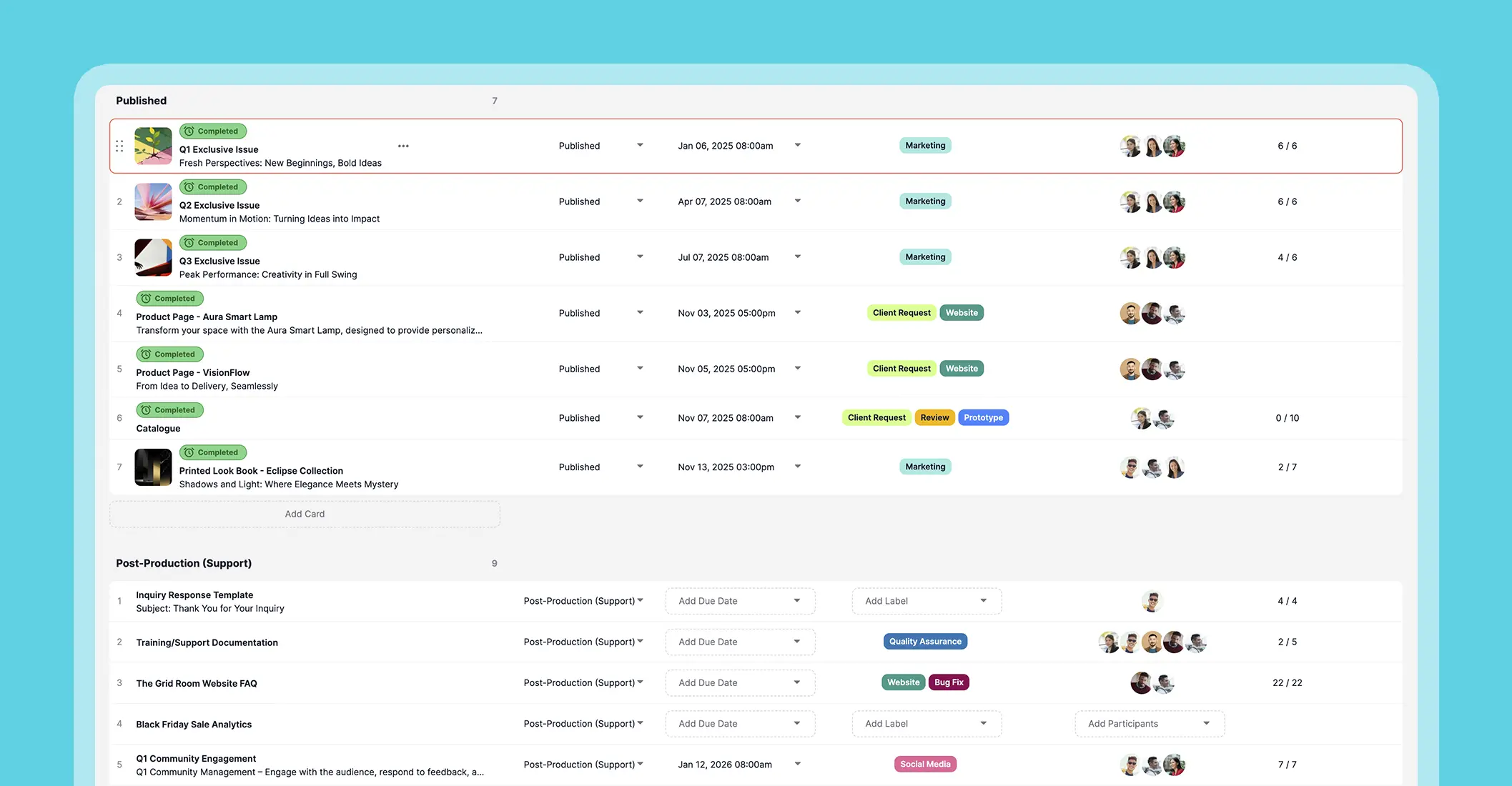This screenshot has height=786, width=1512.
Task: Toggle the Completed status on Q1 Exclusive Issue
Action: [212, 131]
